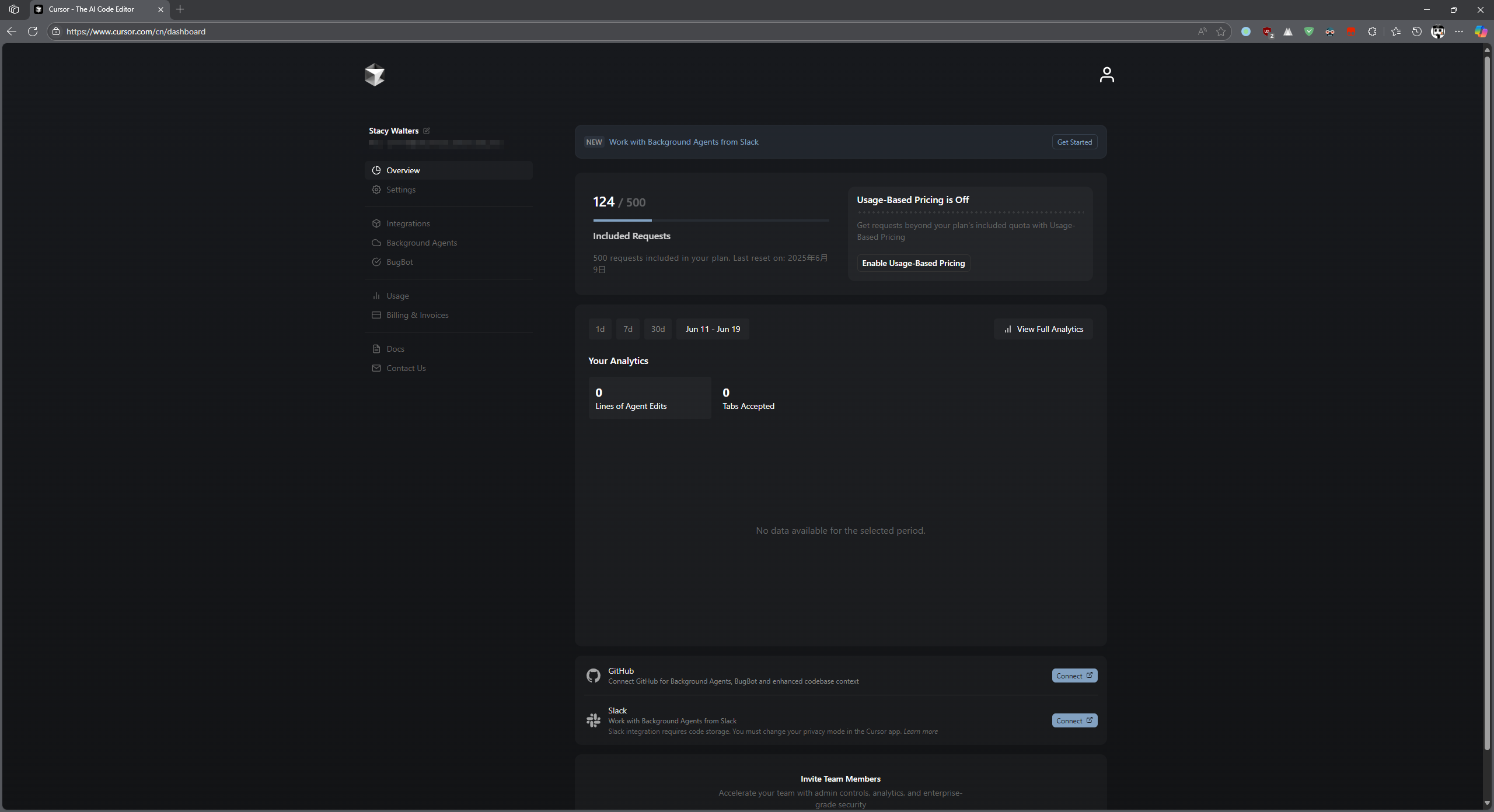Open the browser profile avatar
The height and width of the screenshot is (812, 1494).
[x=1438, y=32]
